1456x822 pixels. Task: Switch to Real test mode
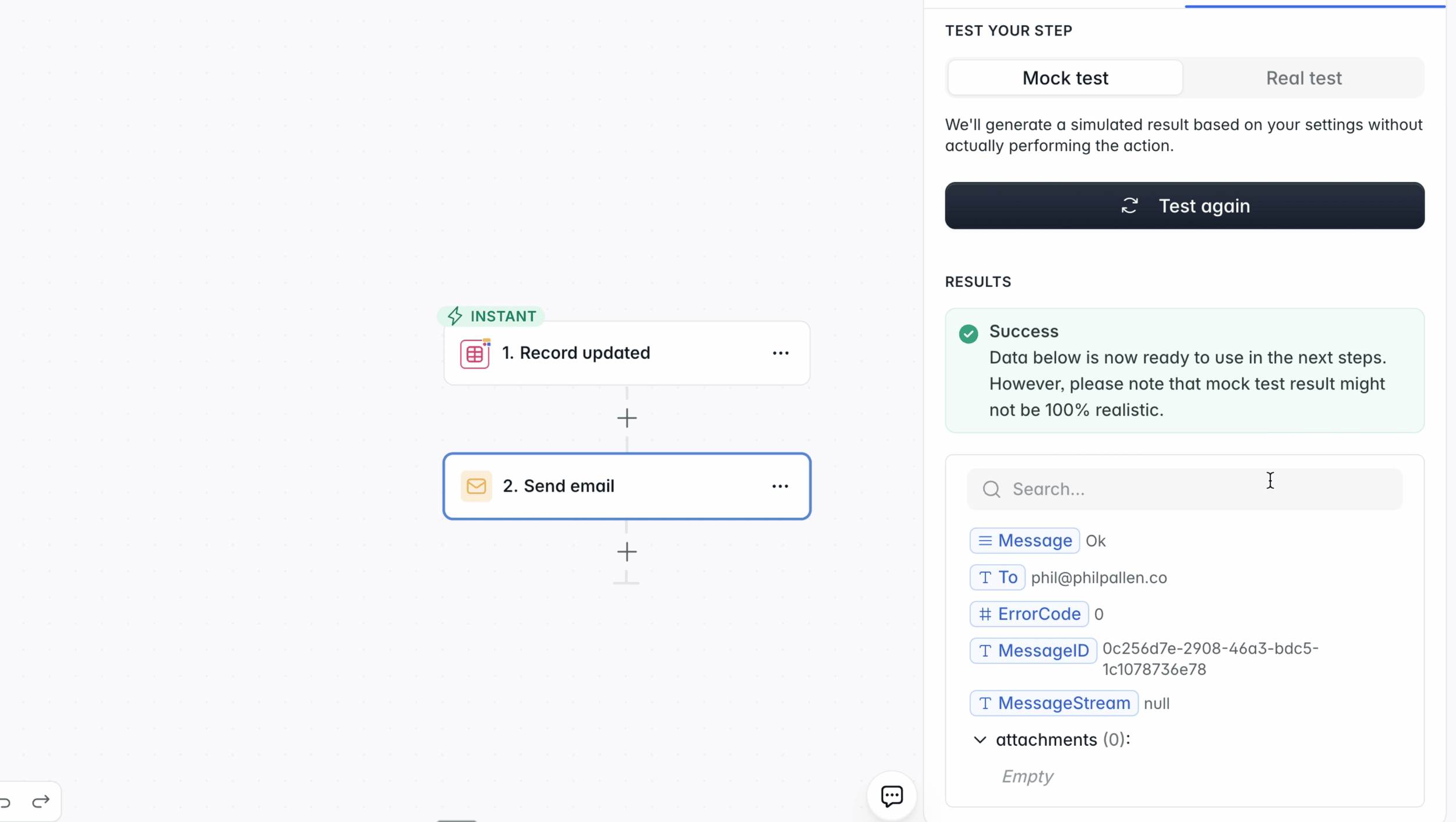pyautogui.click(x=1303, y=78)
